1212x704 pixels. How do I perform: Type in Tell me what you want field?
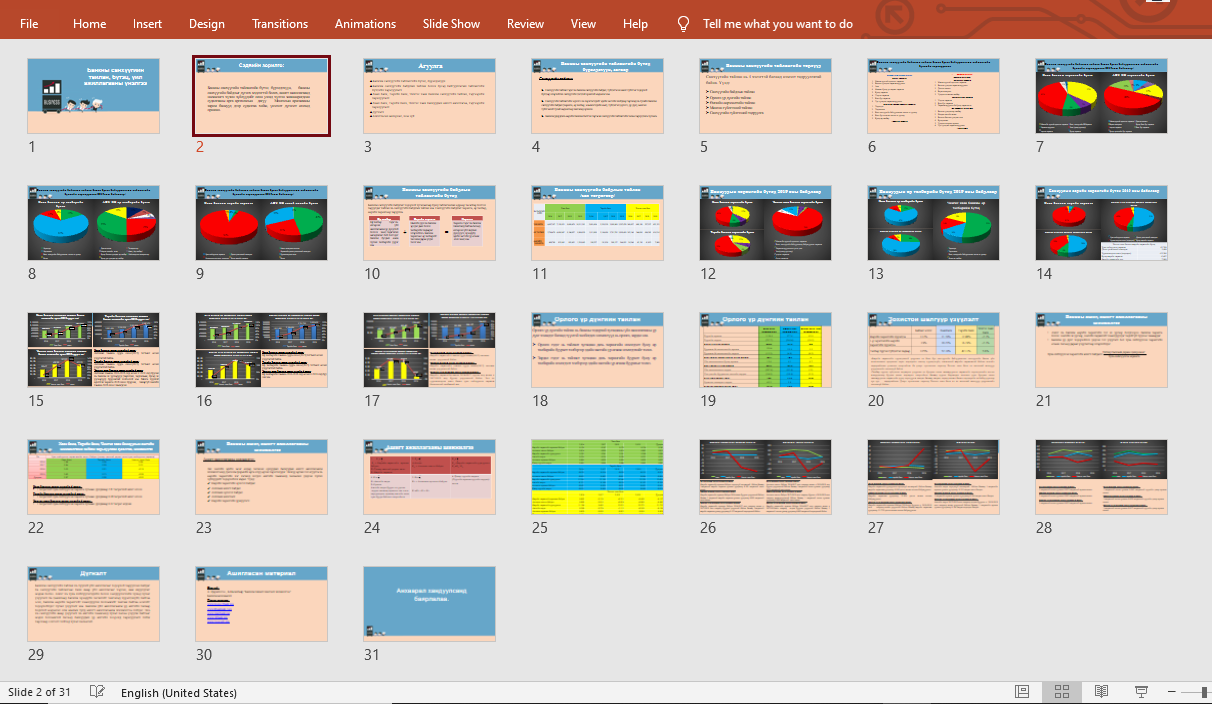click(x=777, y=23)
